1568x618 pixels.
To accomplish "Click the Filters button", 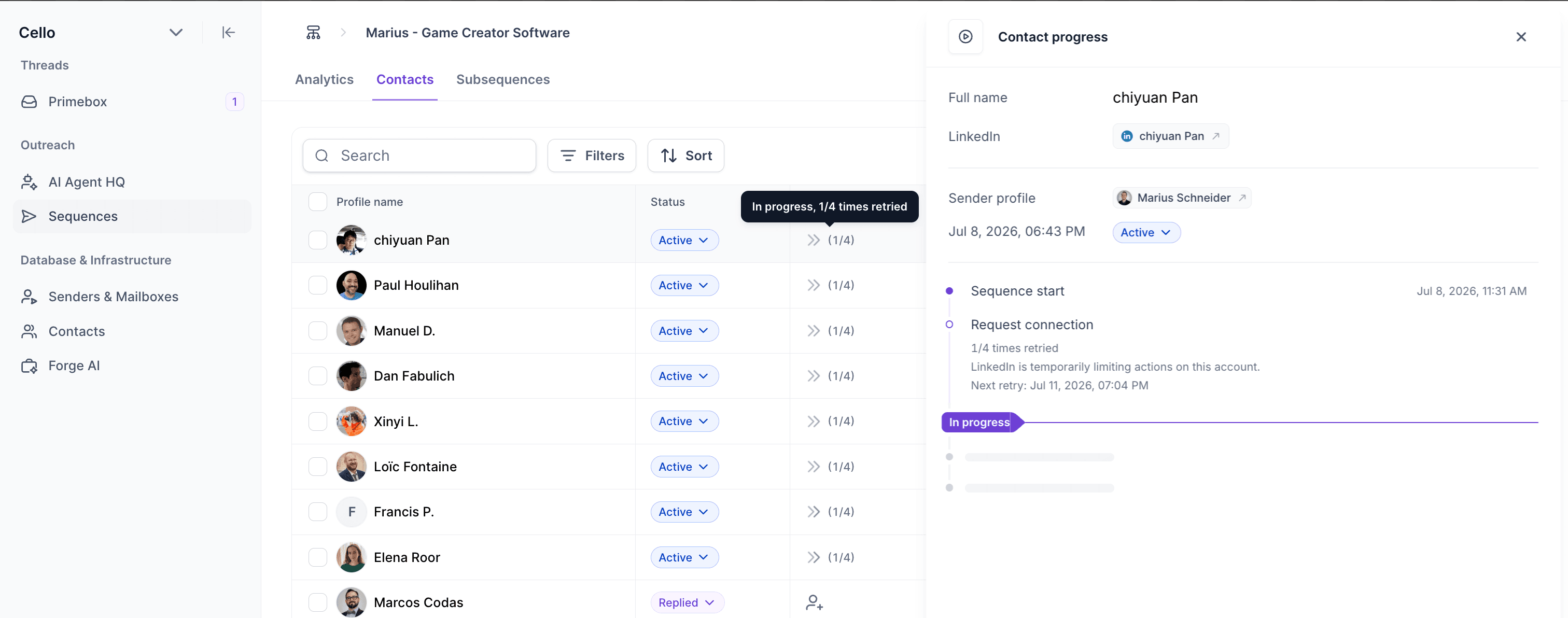I will click(592, 156).
